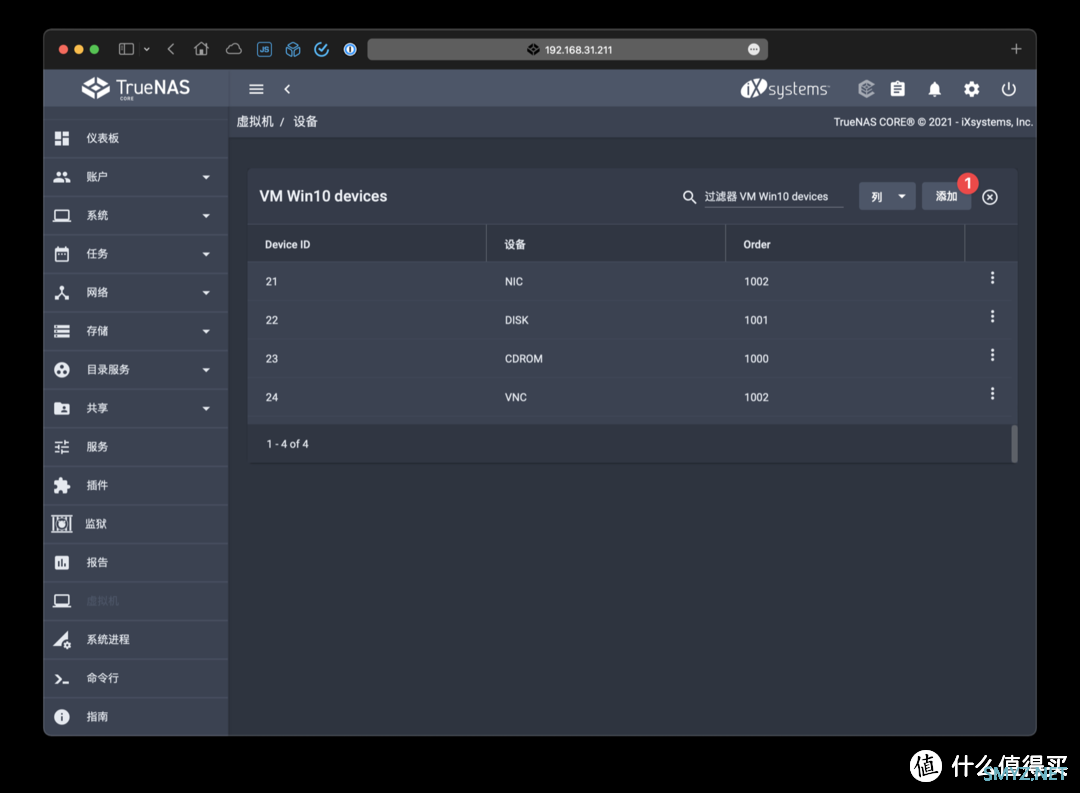This screenshot has height=793, width=1080.
Task: Open the Dashboard (仪表板) sidebar icon
Action: (62, 138)
